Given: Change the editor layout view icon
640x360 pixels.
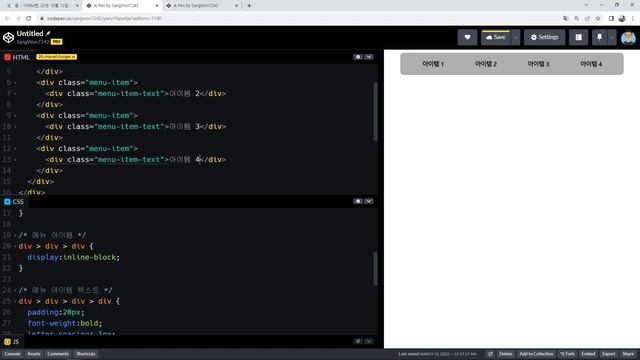Looking at the screenshot, I should (x=578, y=37).
